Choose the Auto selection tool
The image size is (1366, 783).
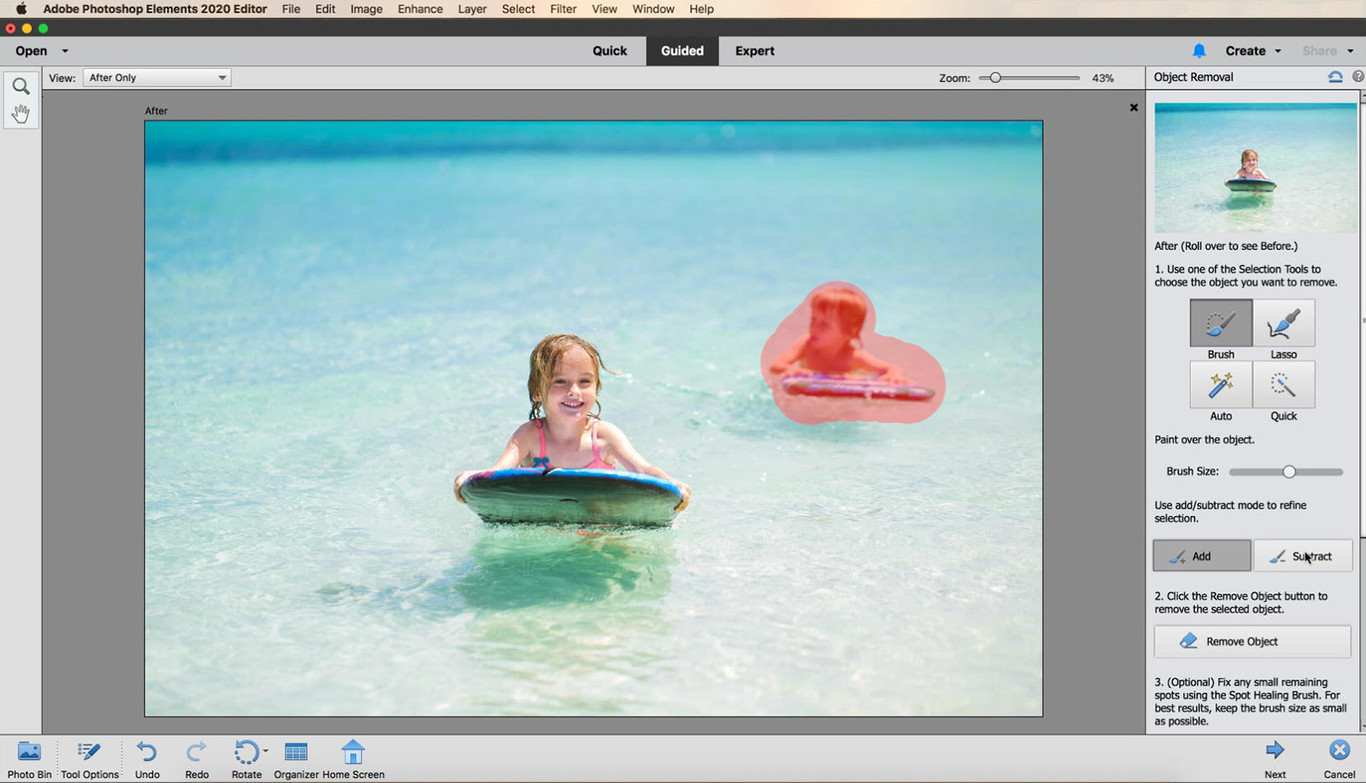1220,385
